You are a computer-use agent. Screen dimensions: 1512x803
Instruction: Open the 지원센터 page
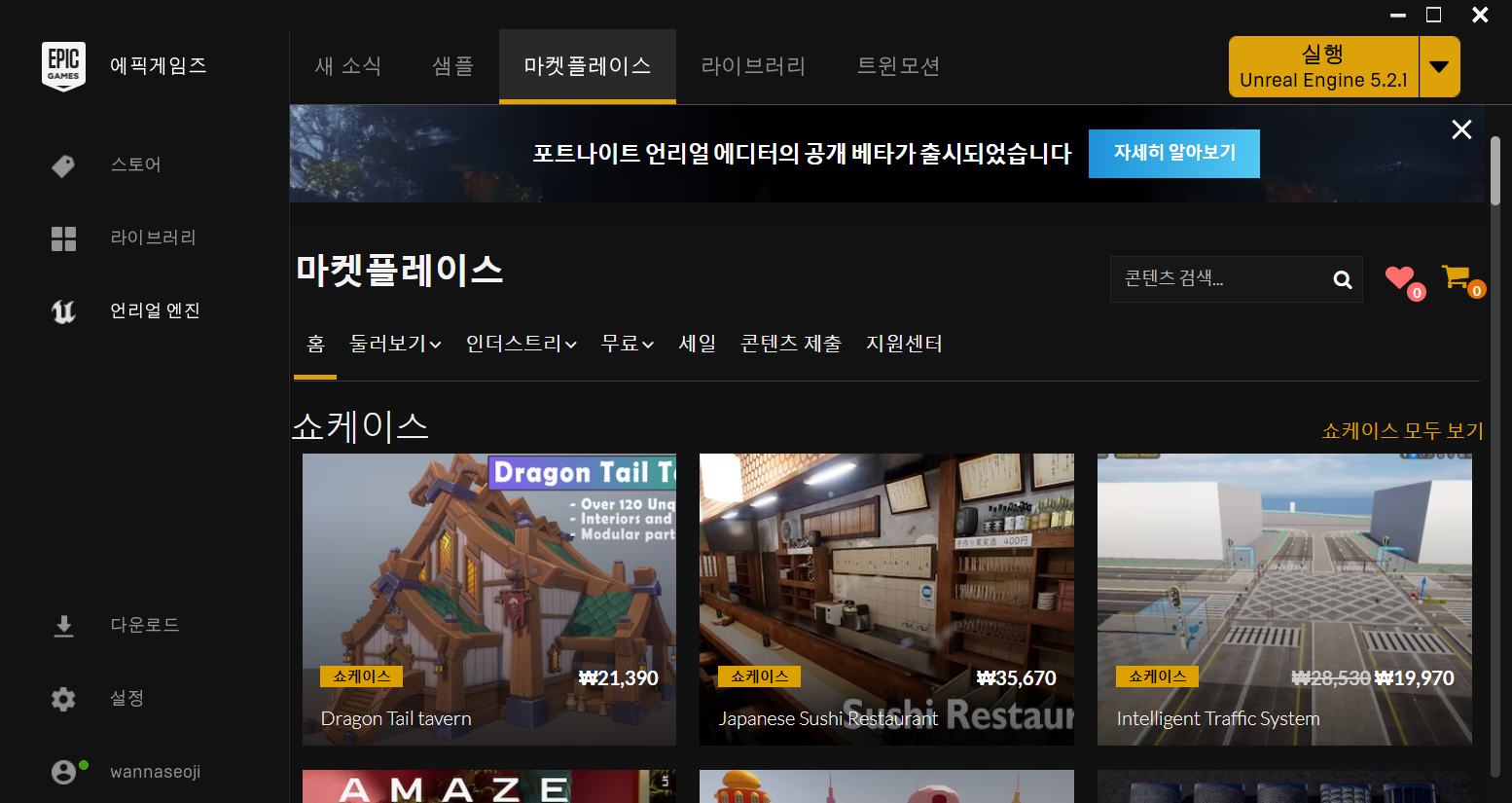tap(904, 344)
